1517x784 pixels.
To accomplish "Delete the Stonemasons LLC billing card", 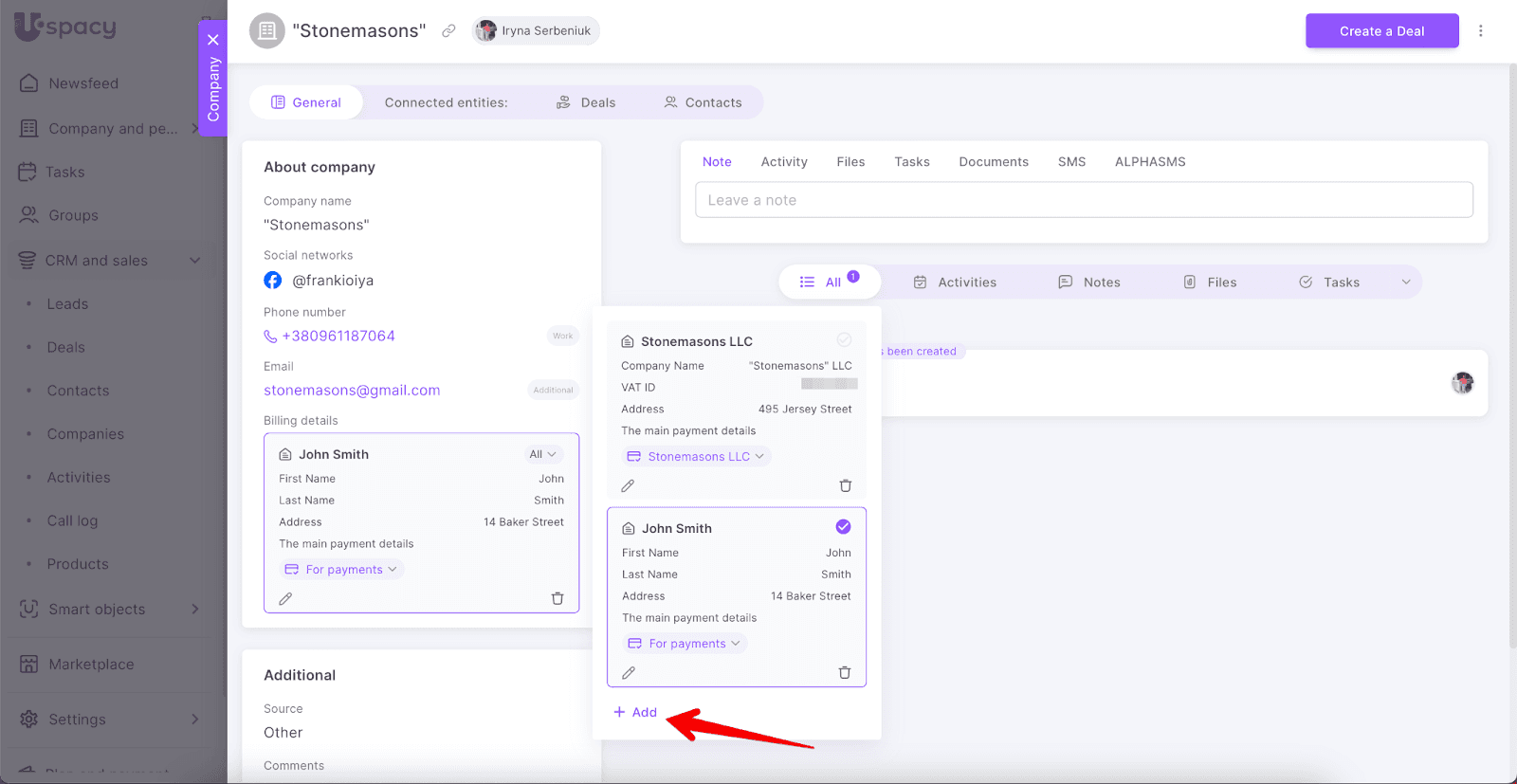I will point(845,485).
